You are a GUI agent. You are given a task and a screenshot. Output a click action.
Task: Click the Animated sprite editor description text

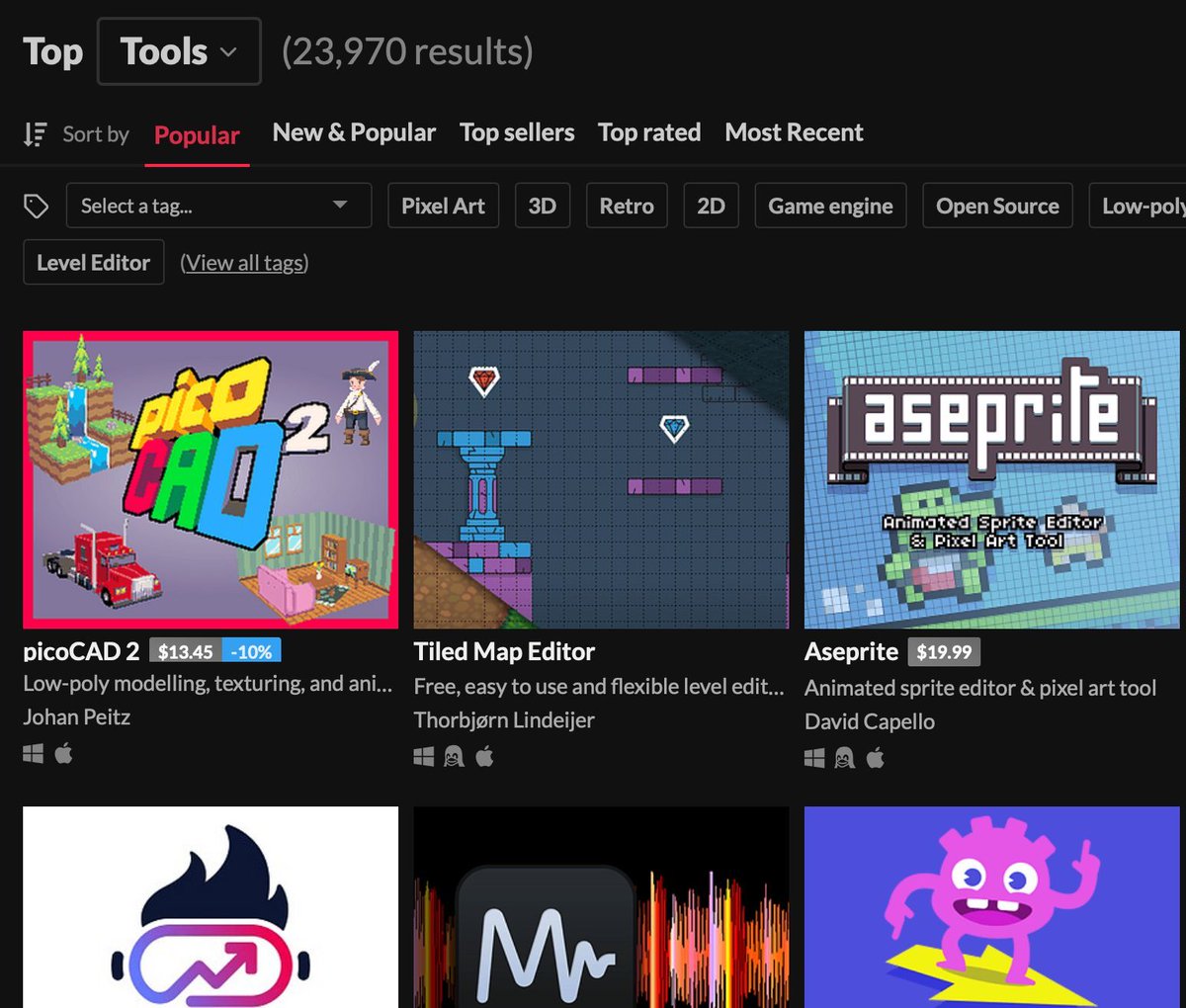(980, 688)
